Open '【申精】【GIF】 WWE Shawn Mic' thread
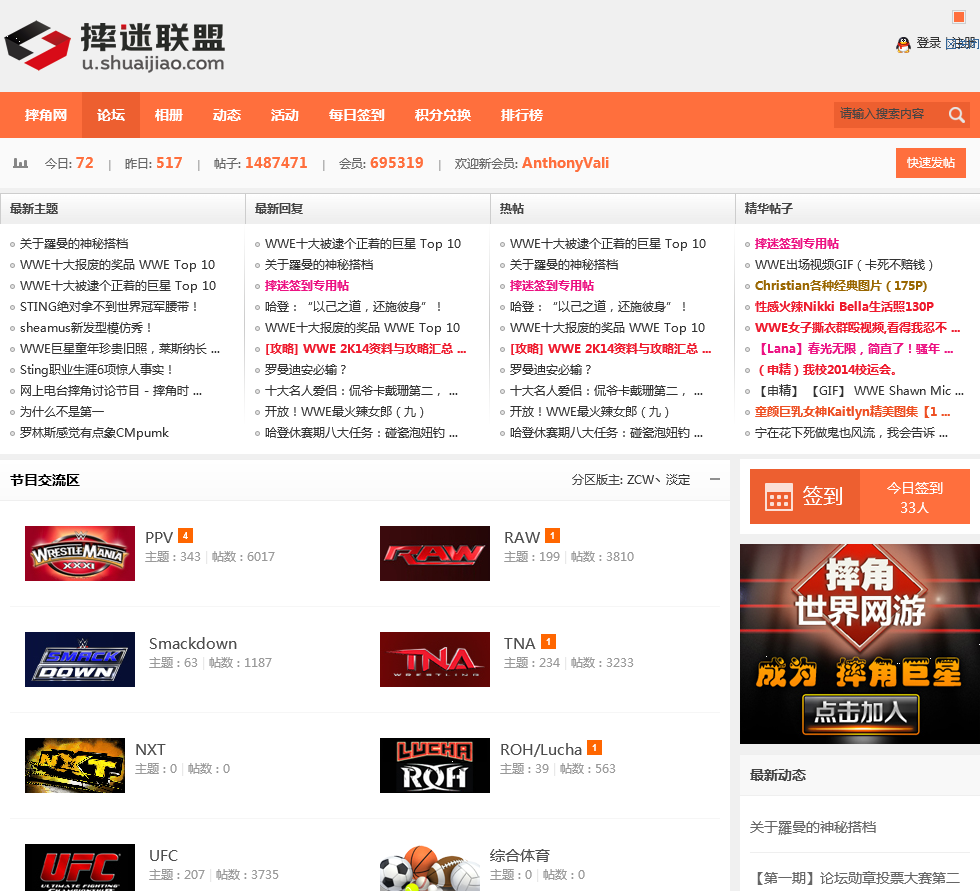Screen dimensions: 980x891 859,391
